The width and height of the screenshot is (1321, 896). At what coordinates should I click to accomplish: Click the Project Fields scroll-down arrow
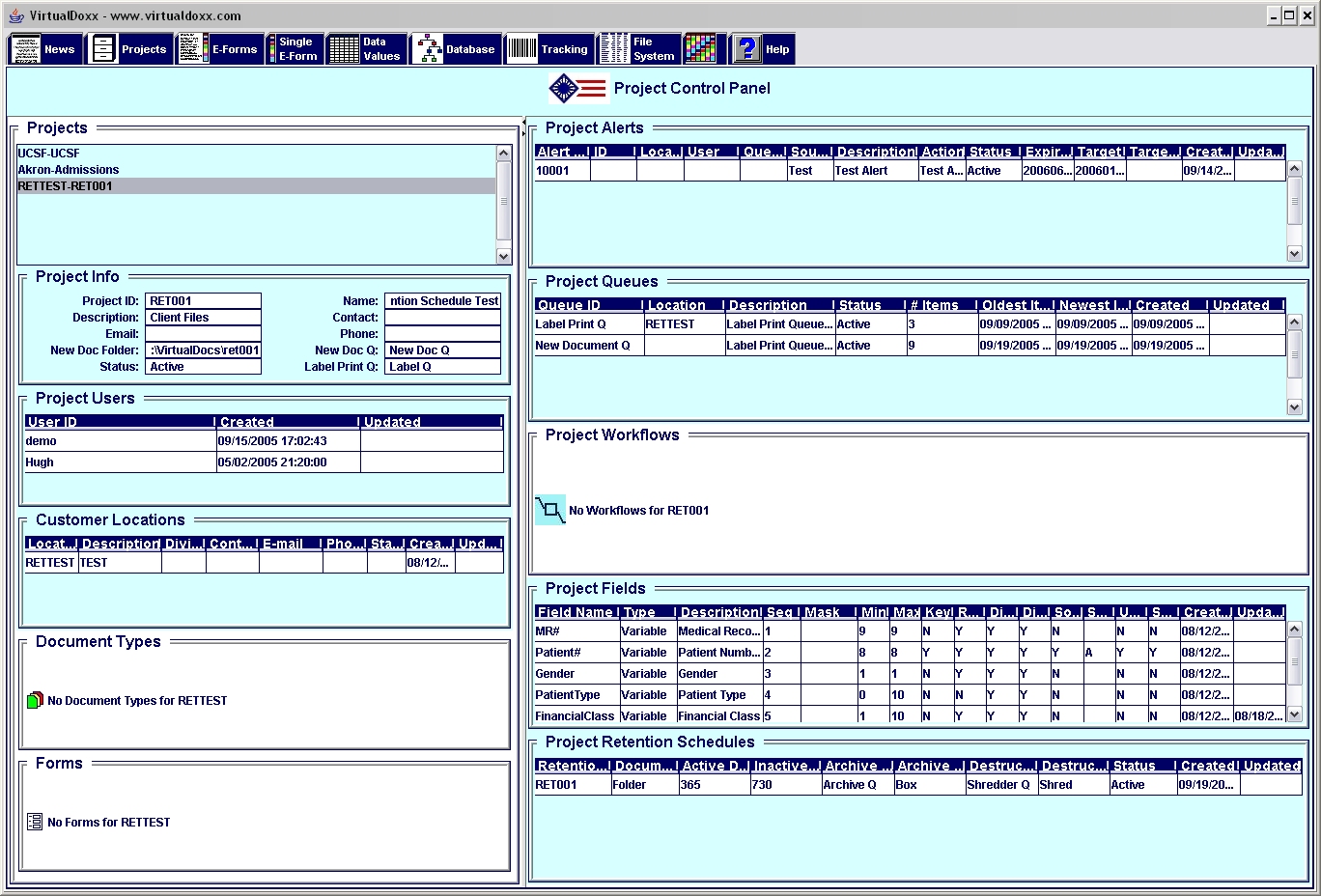point(1295,714)
